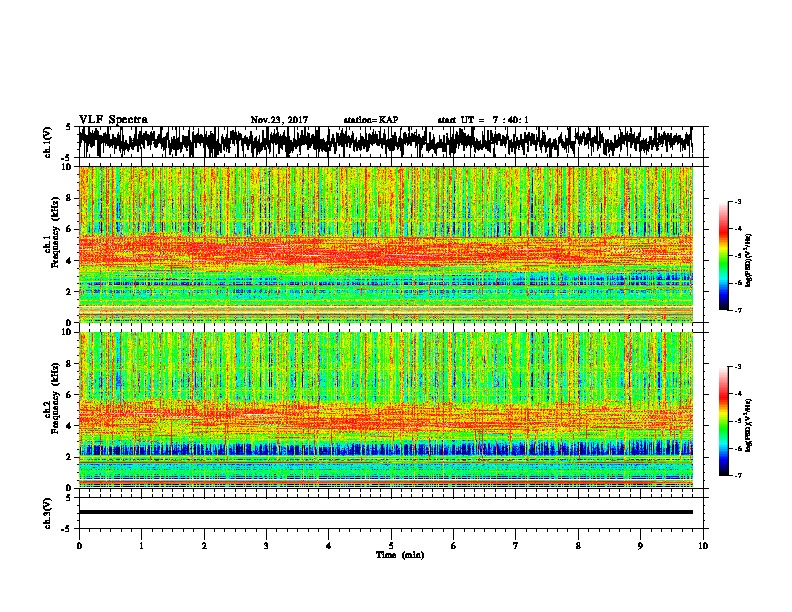Click the date label "Nov.23, 2017"
792x612 pixels.
click(279, 120)
